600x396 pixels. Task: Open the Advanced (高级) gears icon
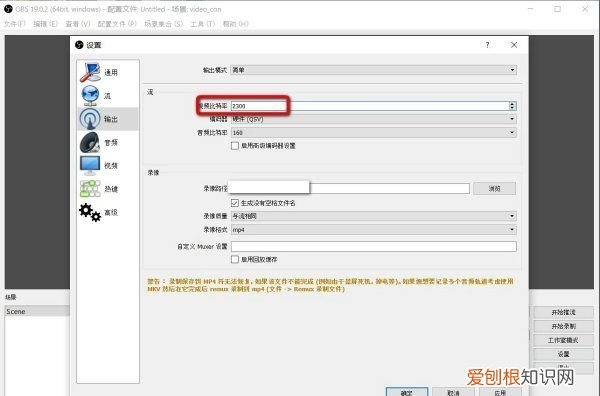[x=90, y=212]
